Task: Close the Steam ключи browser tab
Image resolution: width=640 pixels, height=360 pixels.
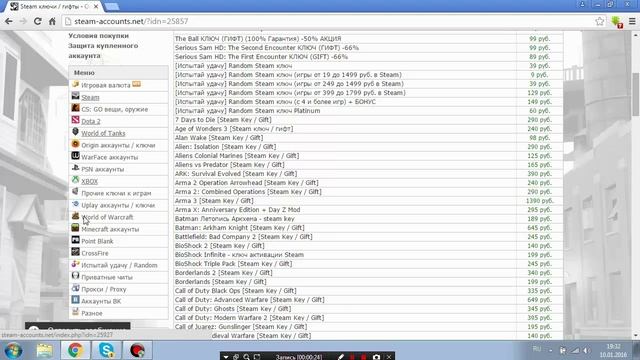Action: (x=96, y=7)
